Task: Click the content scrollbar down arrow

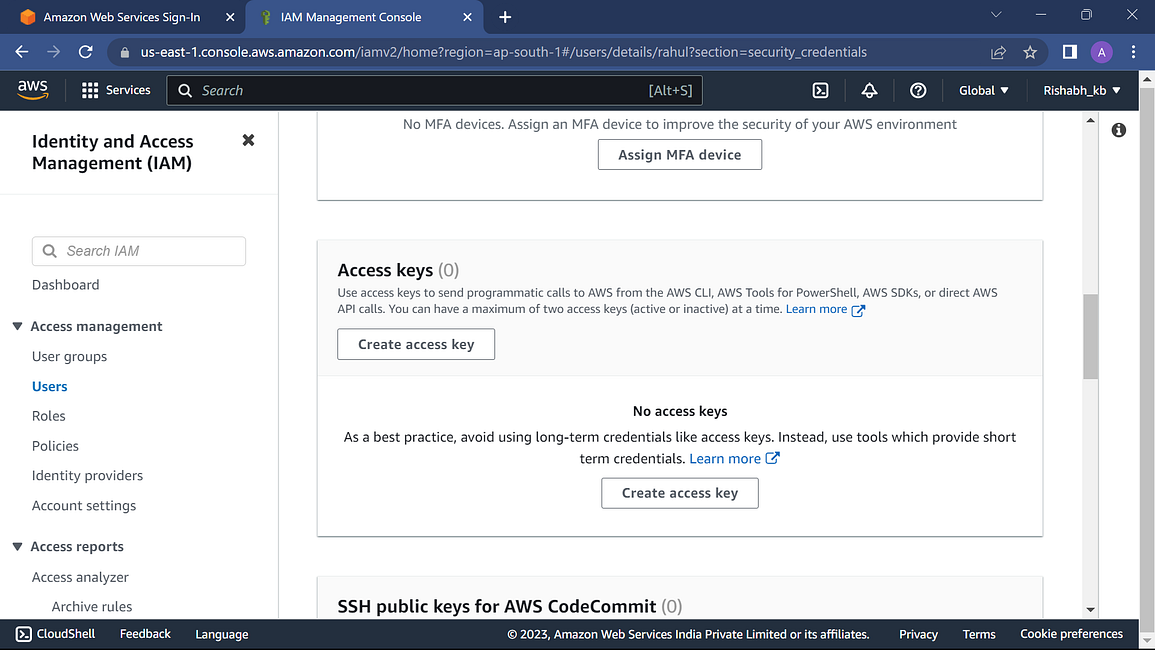Action: [x=1090, y=610]
